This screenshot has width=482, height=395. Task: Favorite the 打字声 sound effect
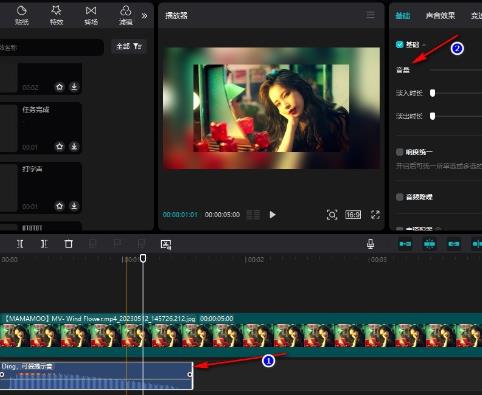59,206
